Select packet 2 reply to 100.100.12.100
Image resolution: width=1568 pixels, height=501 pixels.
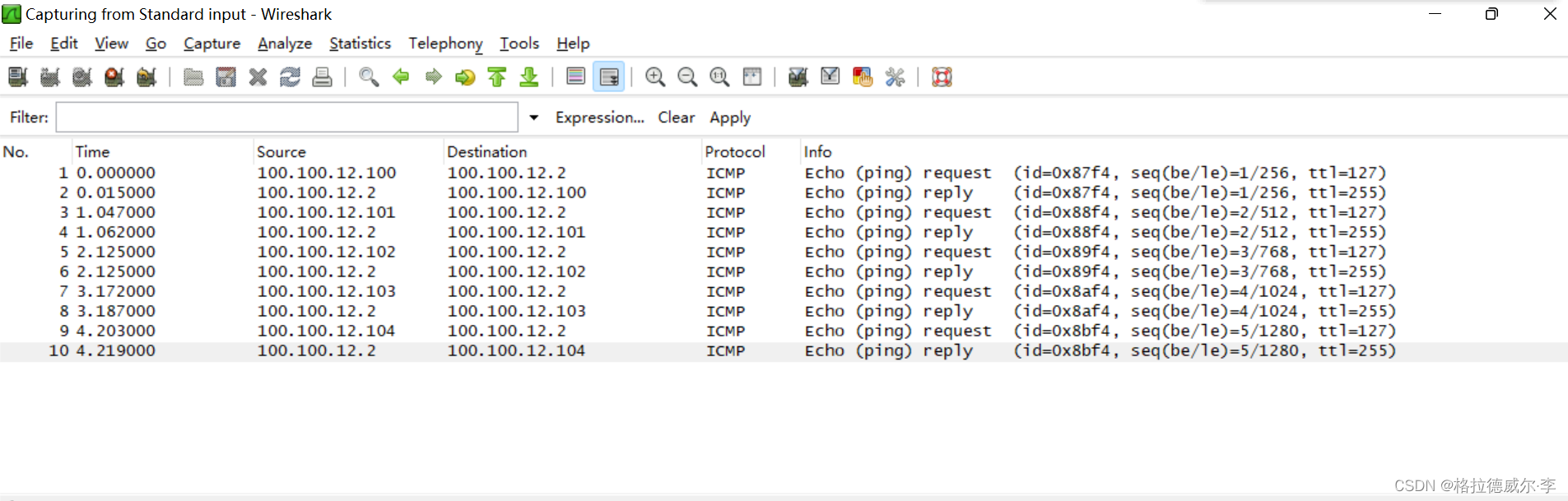point(784,193)
